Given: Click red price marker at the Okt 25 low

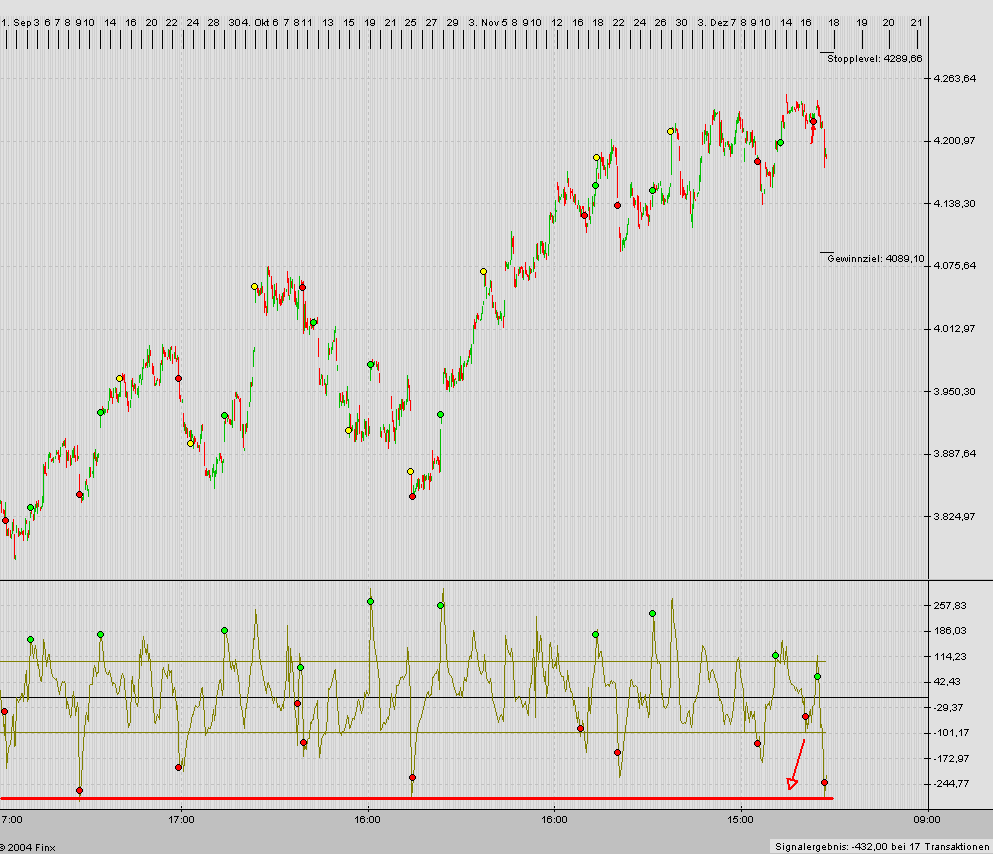Looking at the screenshot, I should (412, 496).
